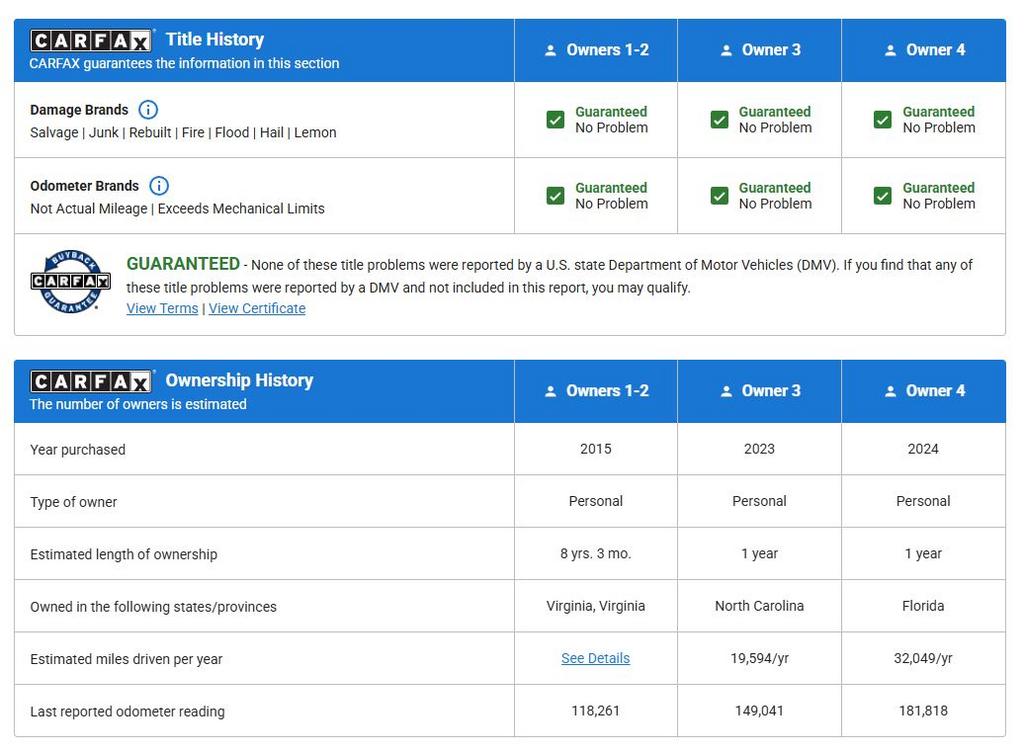
Task: Click Odometer Brands checkmark for Owner 4
Action: pos(882,196)
